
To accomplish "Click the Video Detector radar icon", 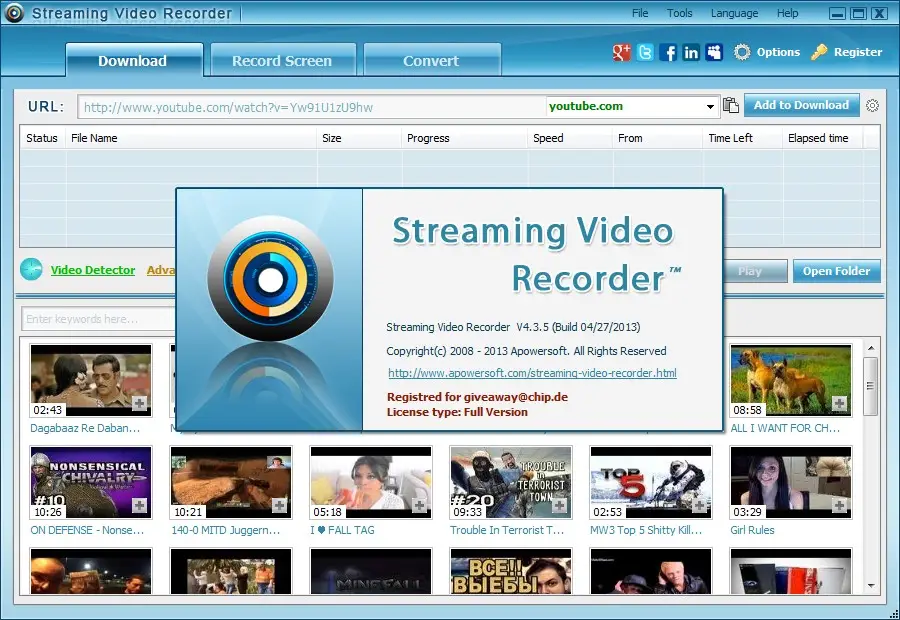I will tap(31, 269).
